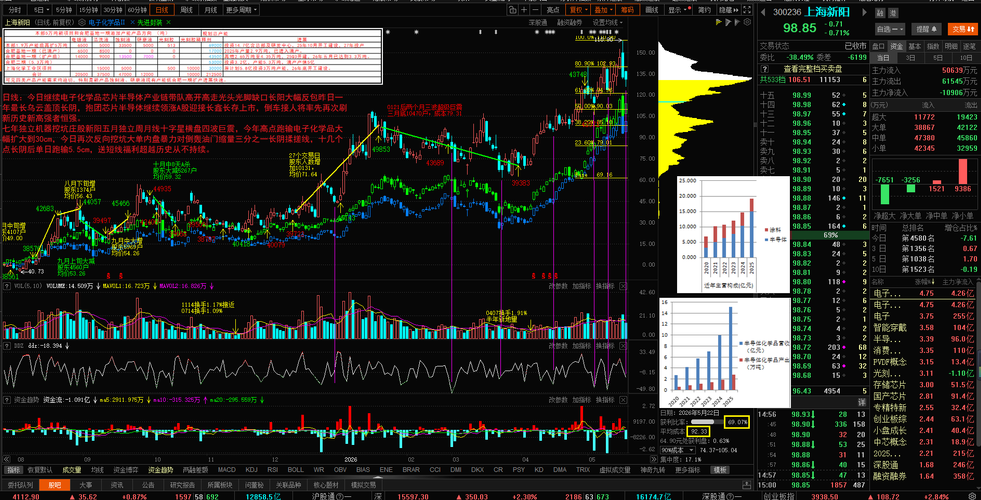Go to previous stock with left arrow

click(x=763, y=12)
